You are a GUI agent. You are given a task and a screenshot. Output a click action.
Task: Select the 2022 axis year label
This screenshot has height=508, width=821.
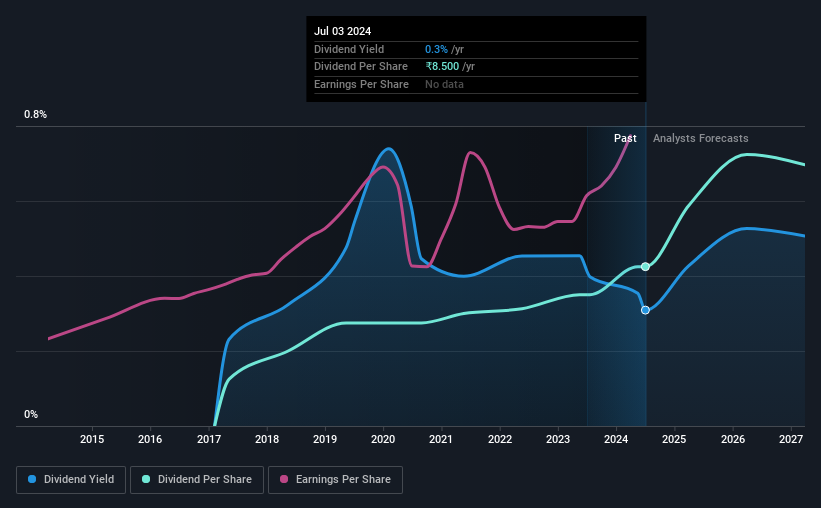click(x=500, y=439)
